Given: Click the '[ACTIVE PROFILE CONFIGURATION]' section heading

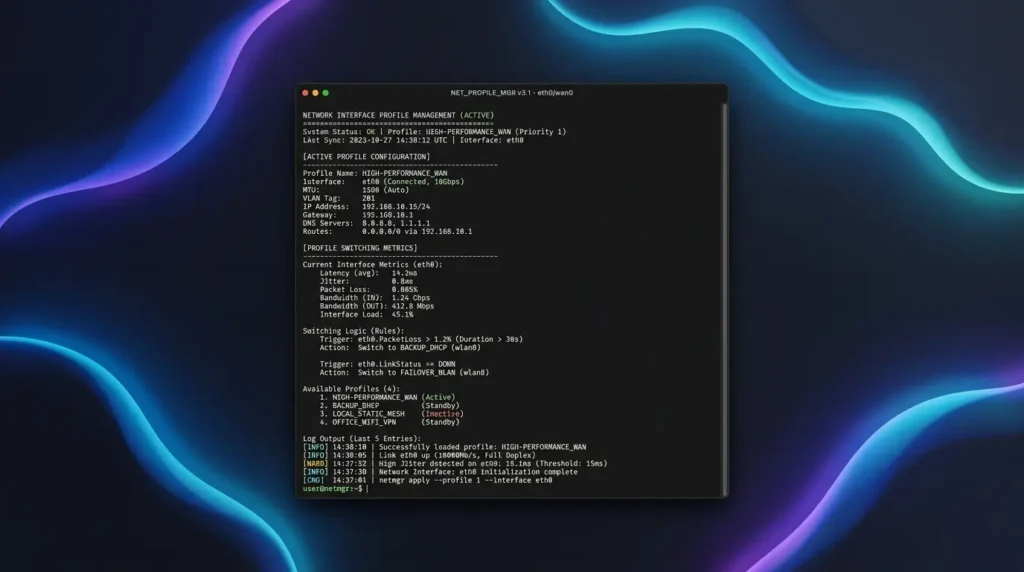Looking at the screenshot, I should tap(366, 157).
